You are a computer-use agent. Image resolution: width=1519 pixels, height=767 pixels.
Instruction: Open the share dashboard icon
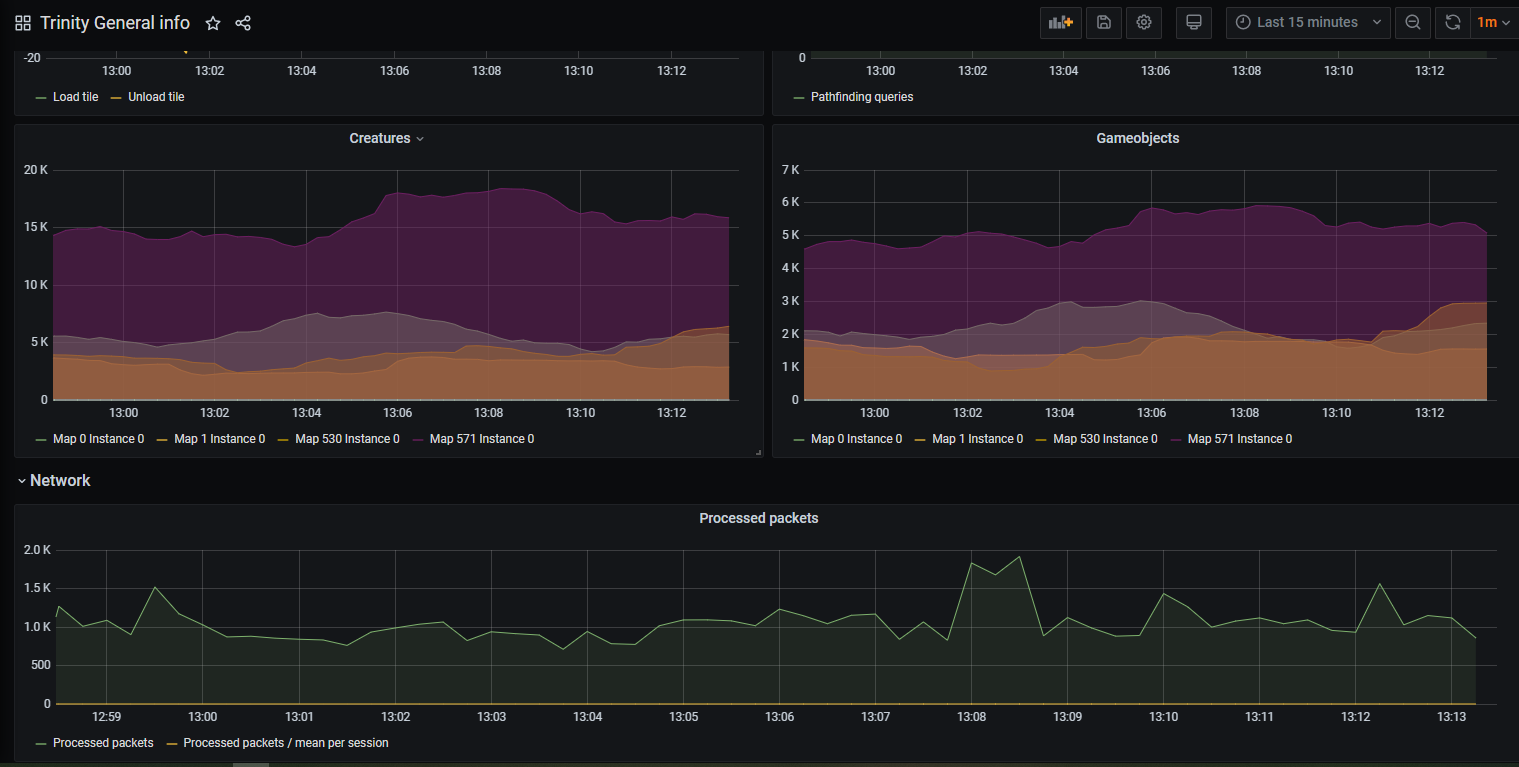click(243, 23)
